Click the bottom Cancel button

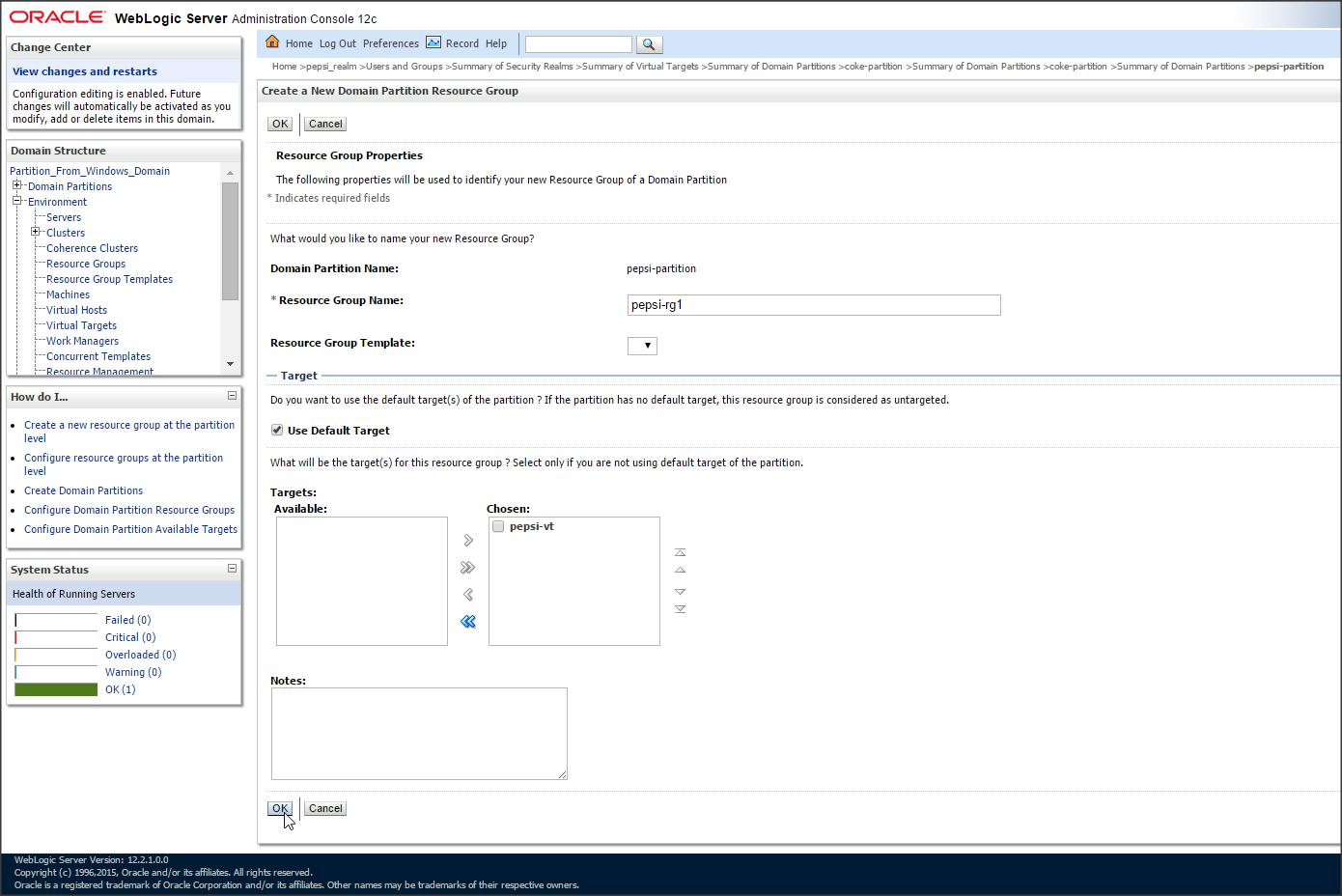pyautogui.click(x=325, y=808)
